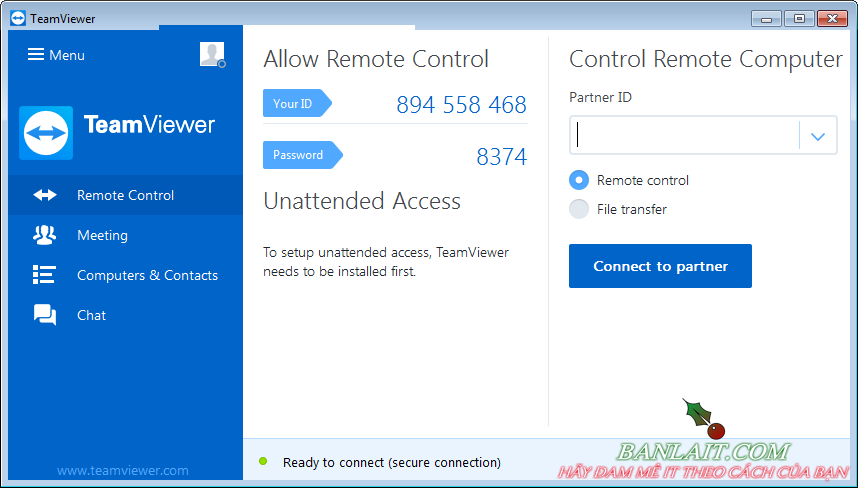Click the TeamViewer title bar app icon
Viewport: 858px width, 488px height.
(x=18, y=18)
